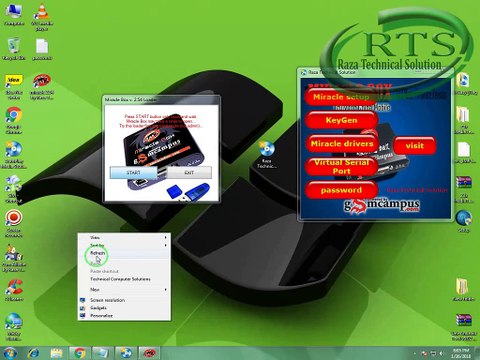The width and height of the screenshot is (480, 360).
Task: Open Windows Explorer from the taskbar
Action: pos(56,353)
